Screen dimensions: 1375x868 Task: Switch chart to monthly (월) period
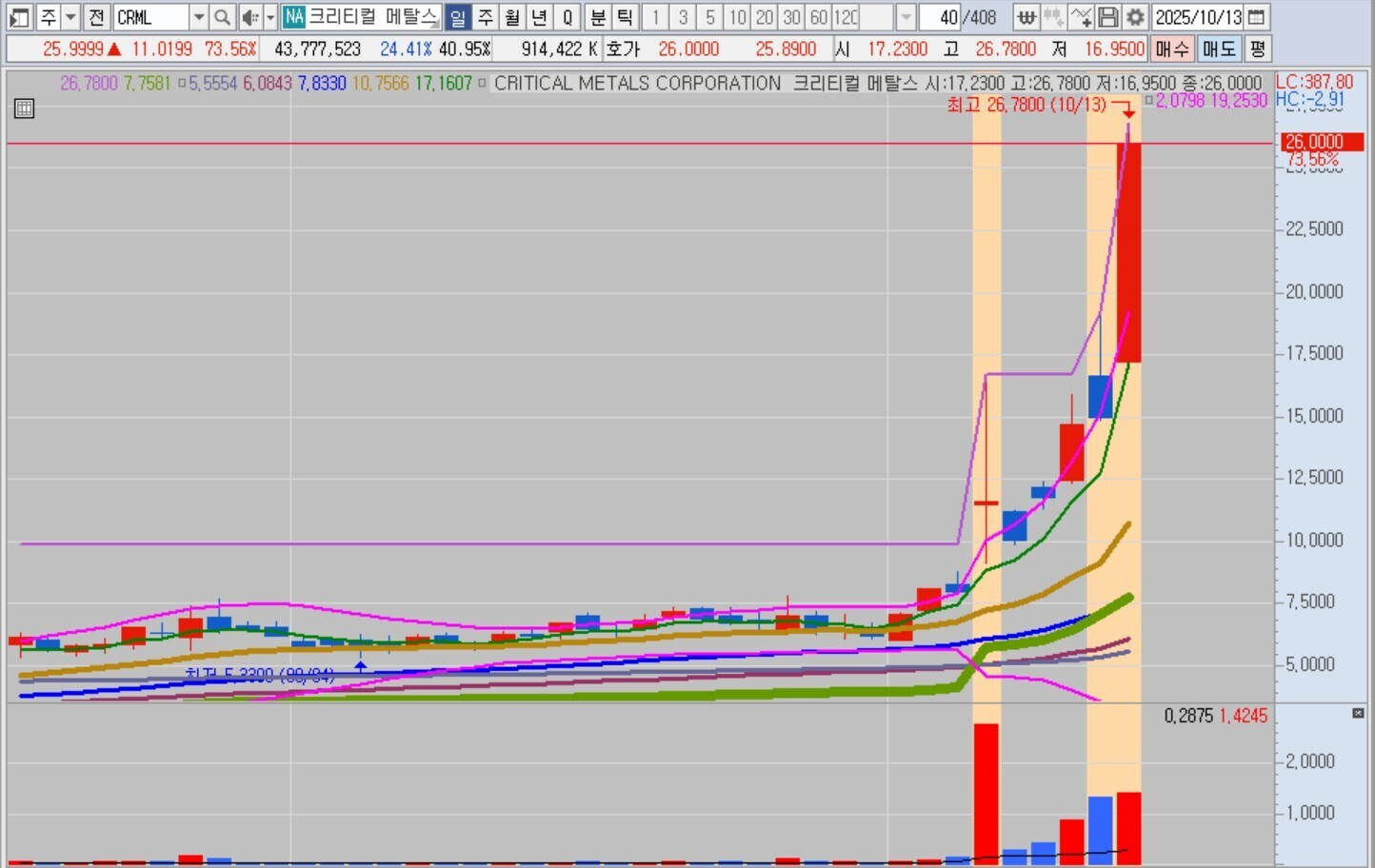point(512,17)
